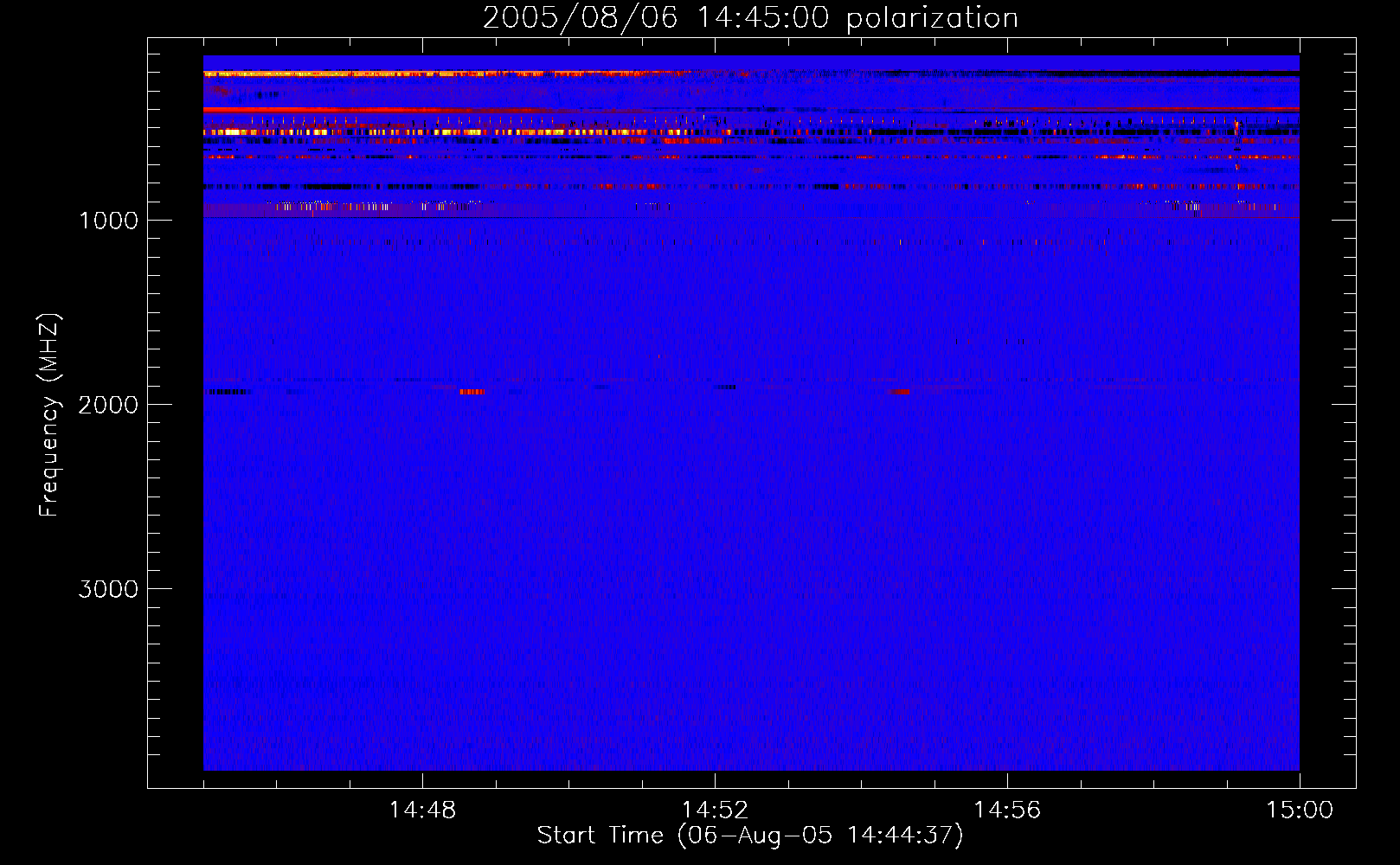
Task: Select the 'Frequency (MHZ)' y-axis label
Action: [49, 415]
